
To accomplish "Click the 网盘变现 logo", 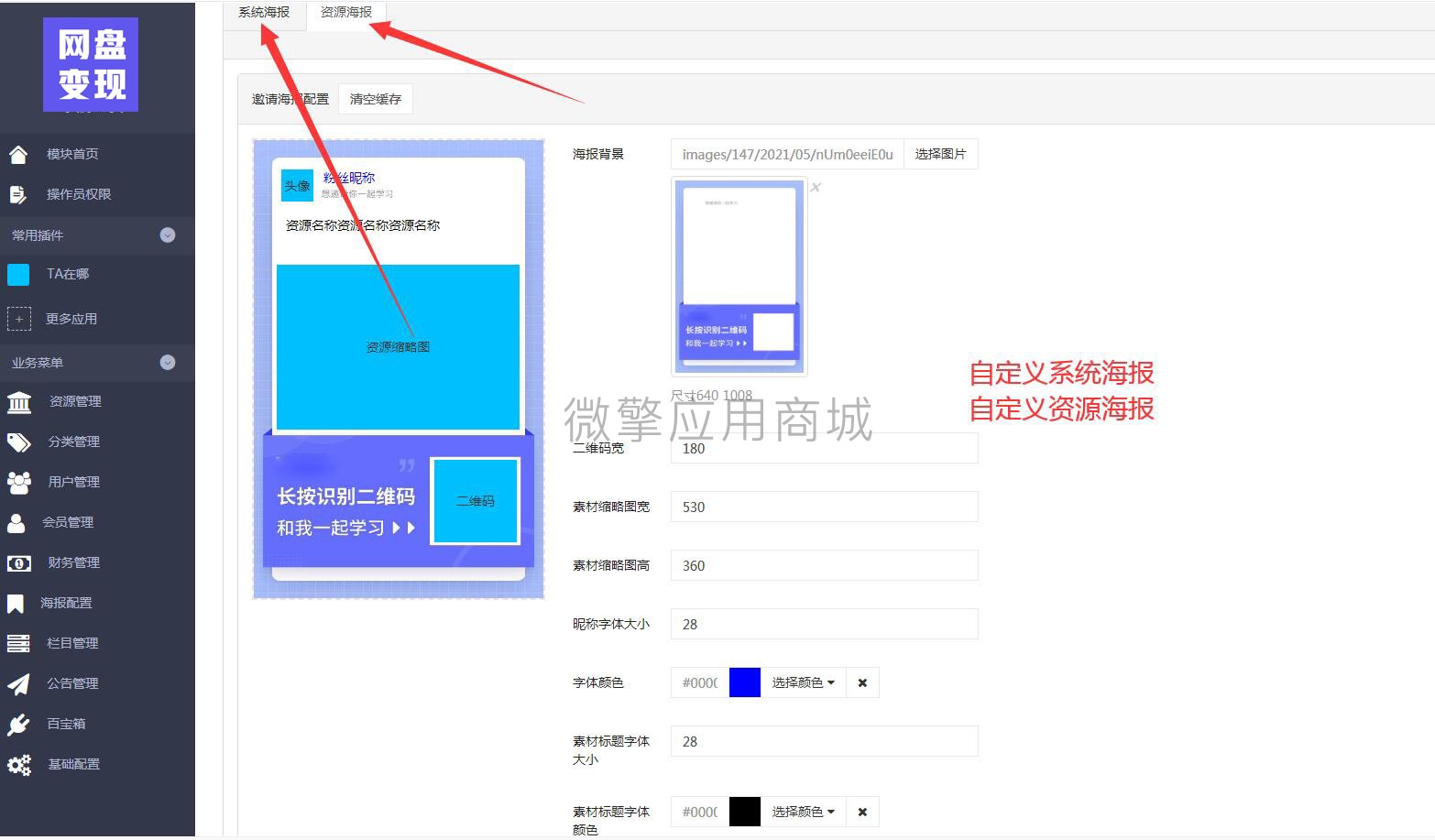I will pos(91,65).
